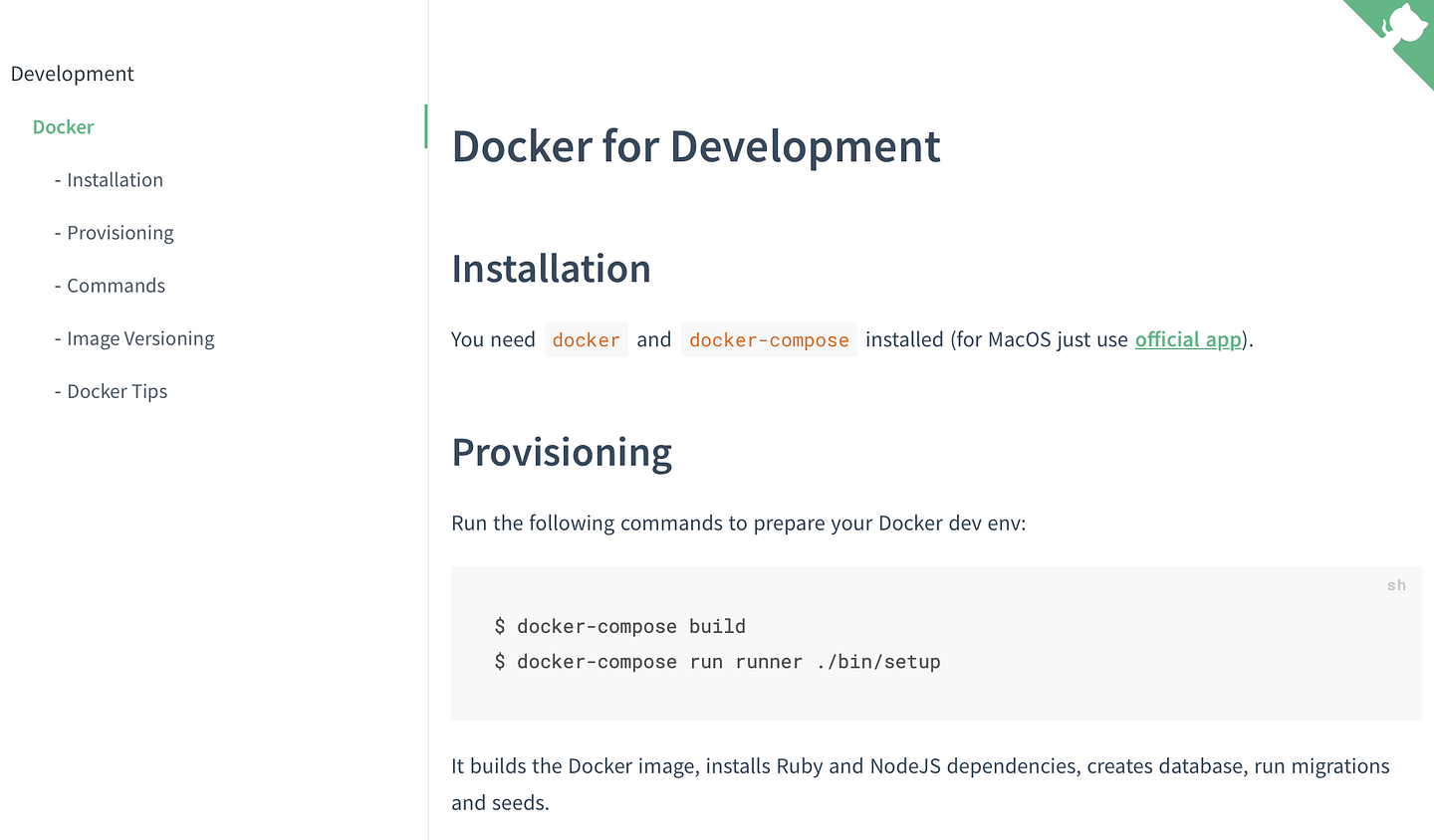
Task: Click the docker-compose run runner command
Action: point(717,662)
